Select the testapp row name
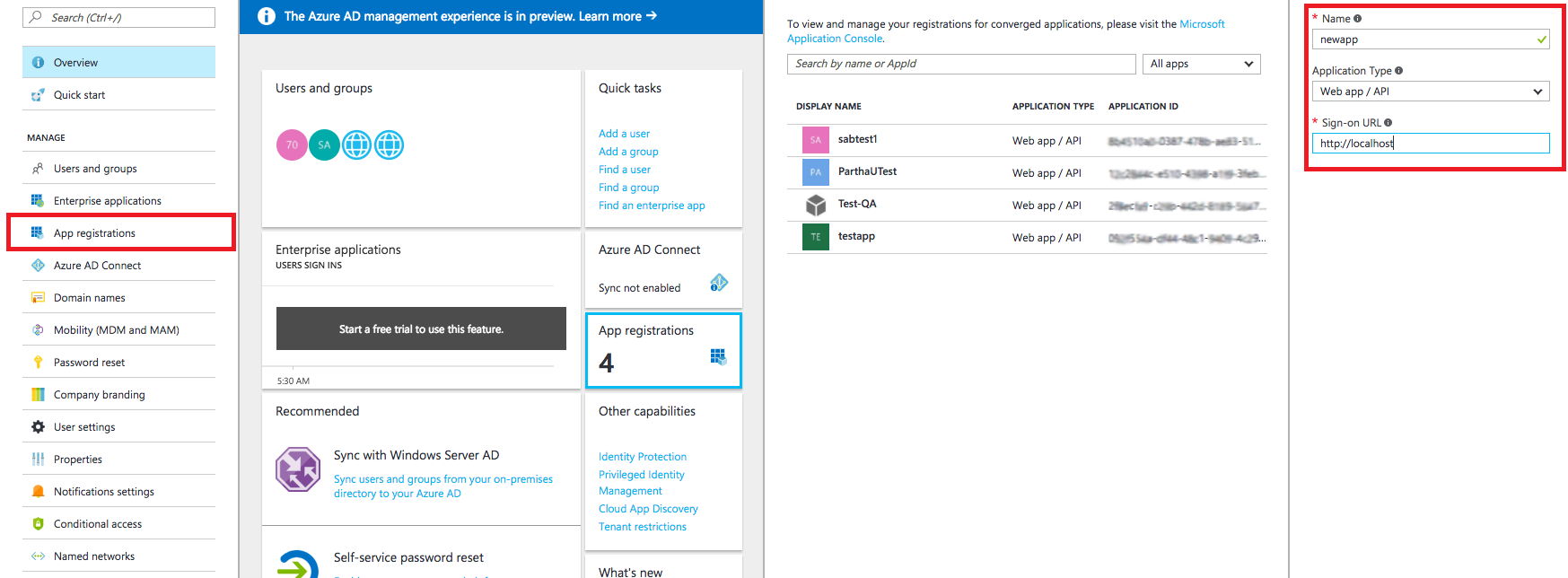The width and height of the screenshot is (1568, 578). click(856, 236)
